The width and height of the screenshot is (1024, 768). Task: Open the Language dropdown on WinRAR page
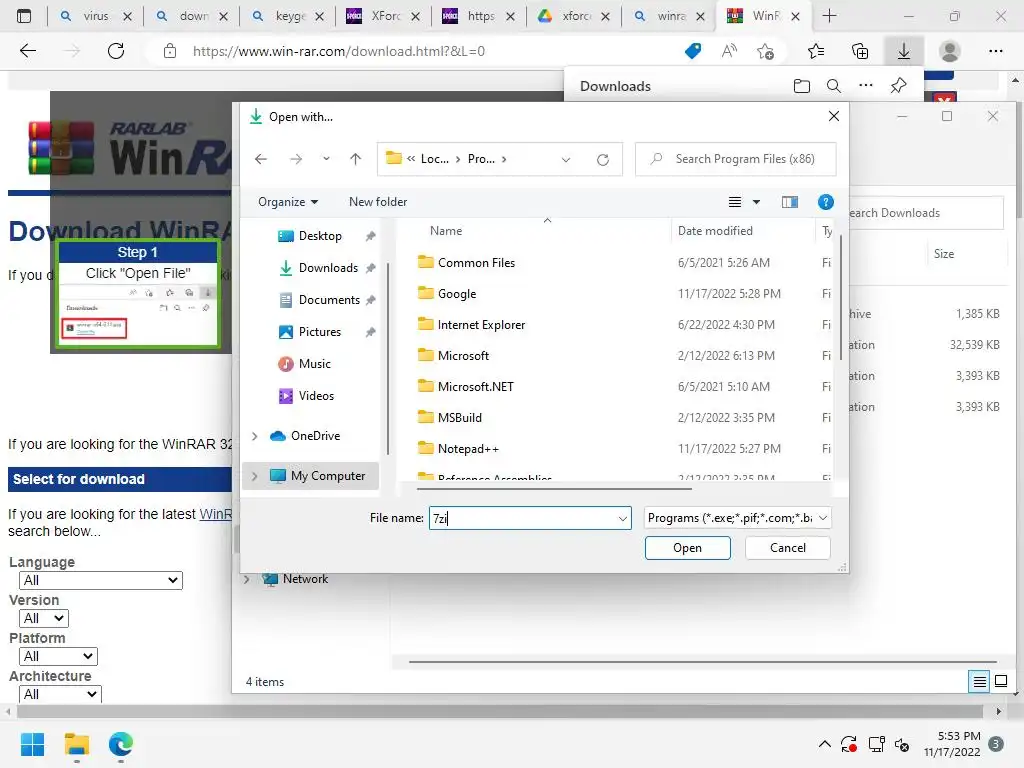(101, 581)
